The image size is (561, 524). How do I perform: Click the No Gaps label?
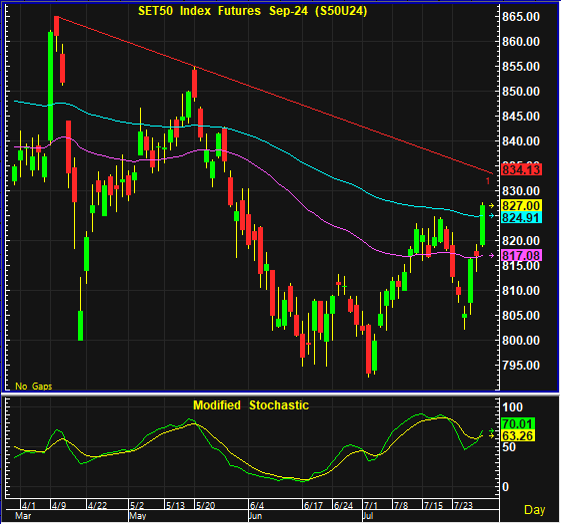[x=34, y=386]
